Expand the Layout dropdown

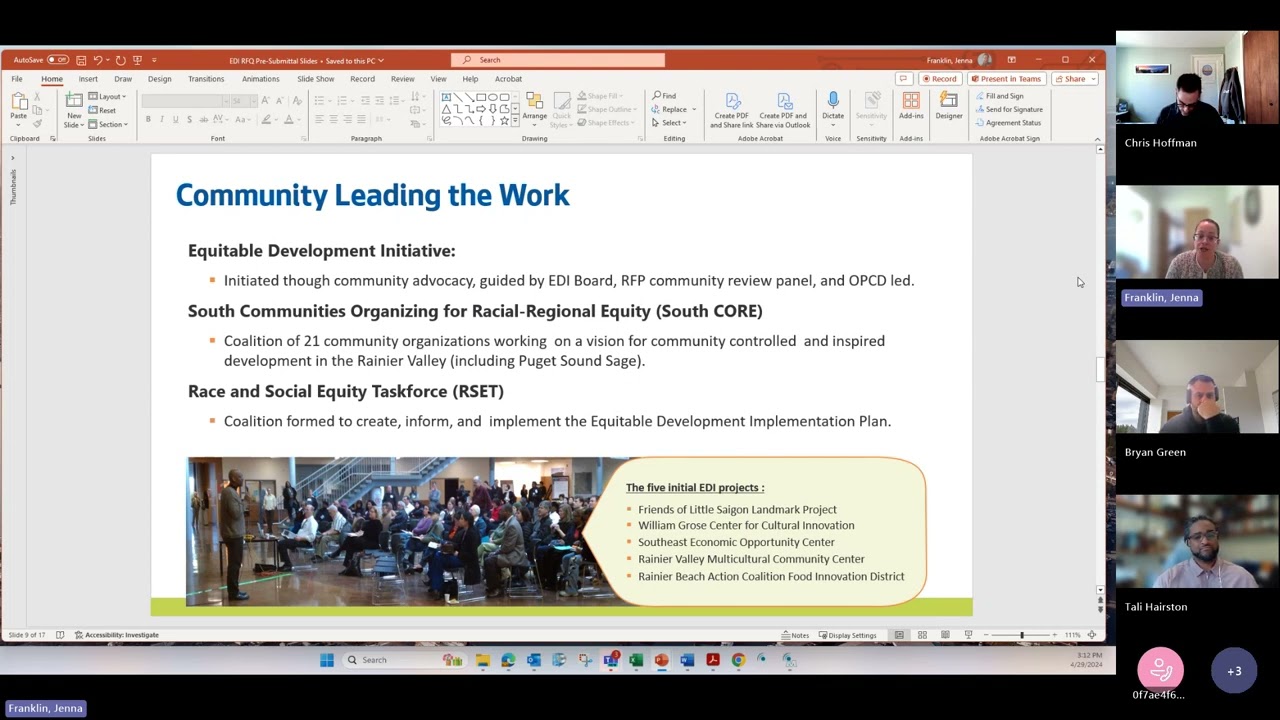[107, 97]
